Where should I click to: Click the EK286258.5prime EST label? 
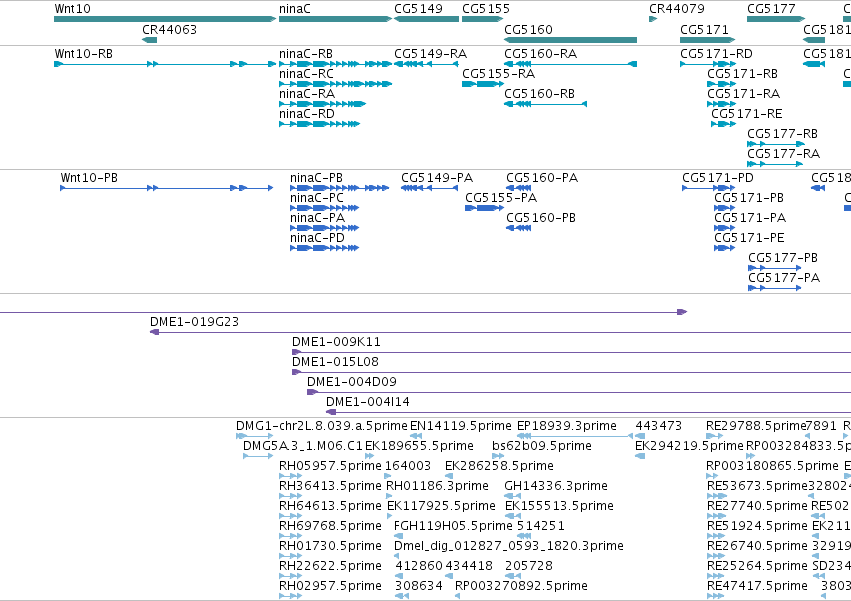click(499, 466)
